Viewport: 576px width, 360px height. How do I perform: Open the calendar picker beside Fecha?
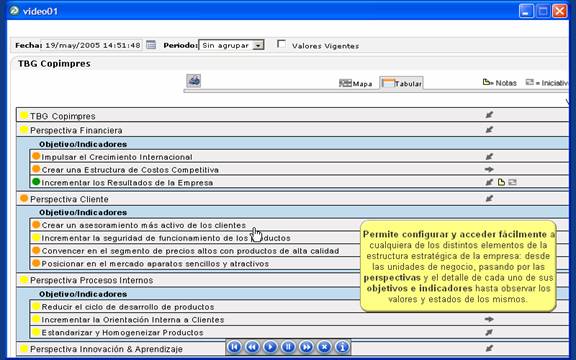coord(151,45)
